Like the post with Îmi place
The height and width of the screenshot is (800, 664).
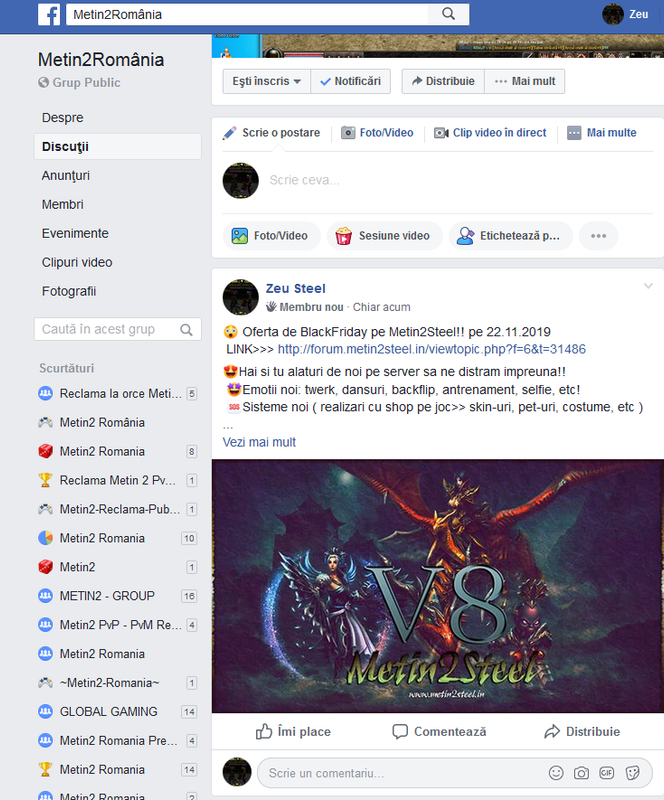(x=293, y=731)
